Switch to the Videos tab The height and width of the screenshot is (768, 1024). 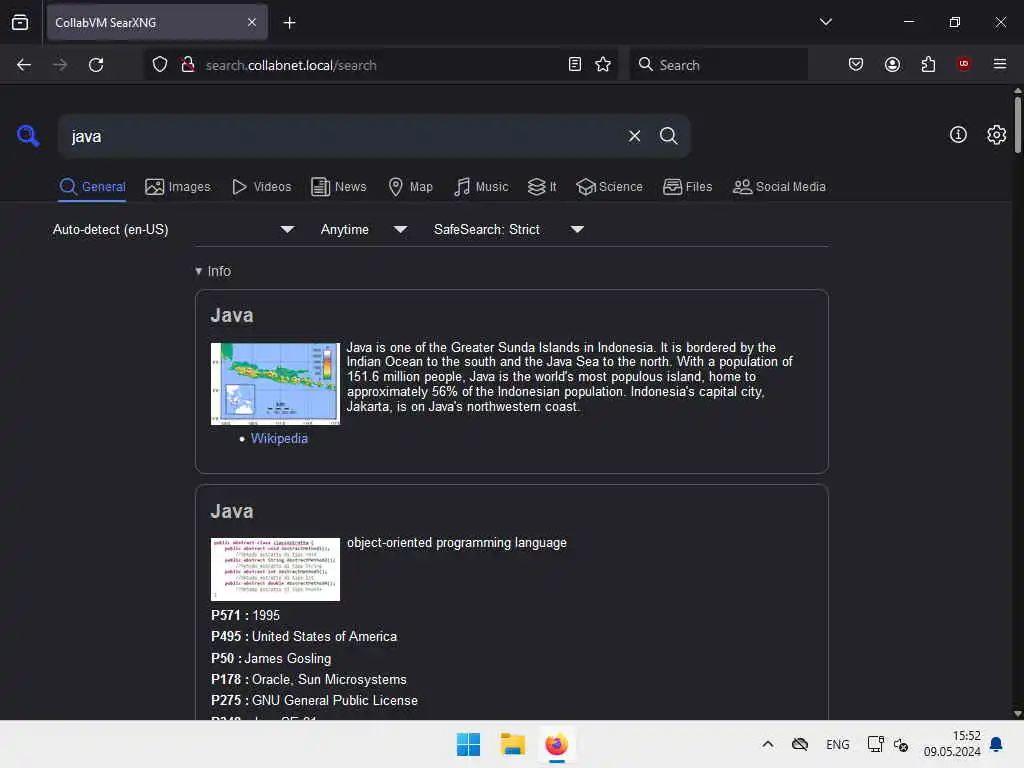point(261,187)
